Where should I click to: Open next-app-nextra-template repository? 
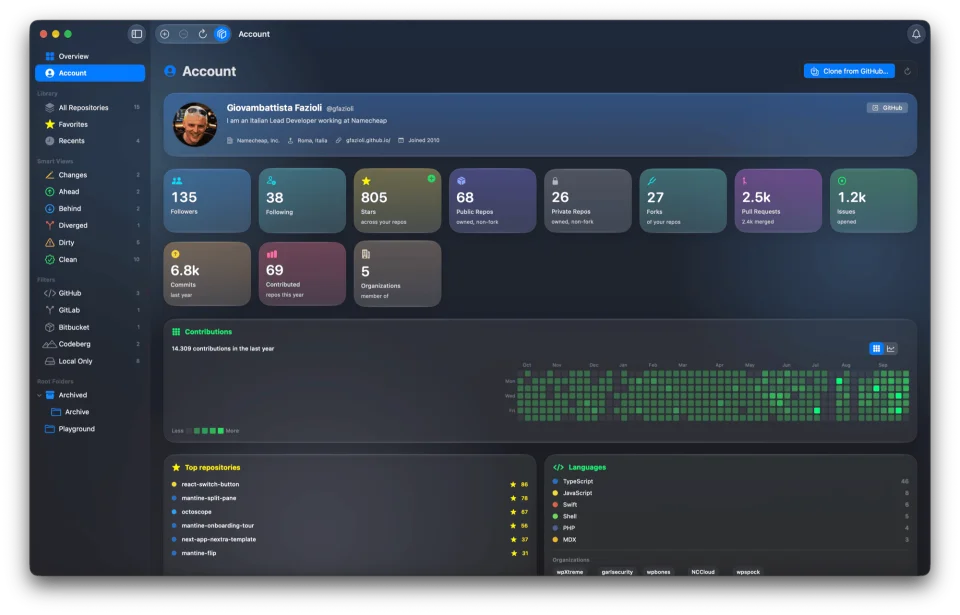click(x=350, y=540)
